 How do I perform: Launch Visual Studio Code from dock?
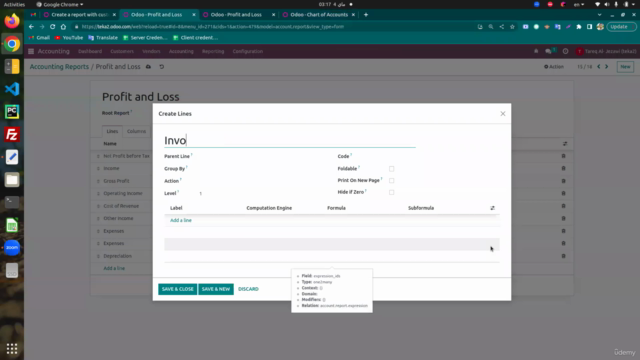[12, 89]
